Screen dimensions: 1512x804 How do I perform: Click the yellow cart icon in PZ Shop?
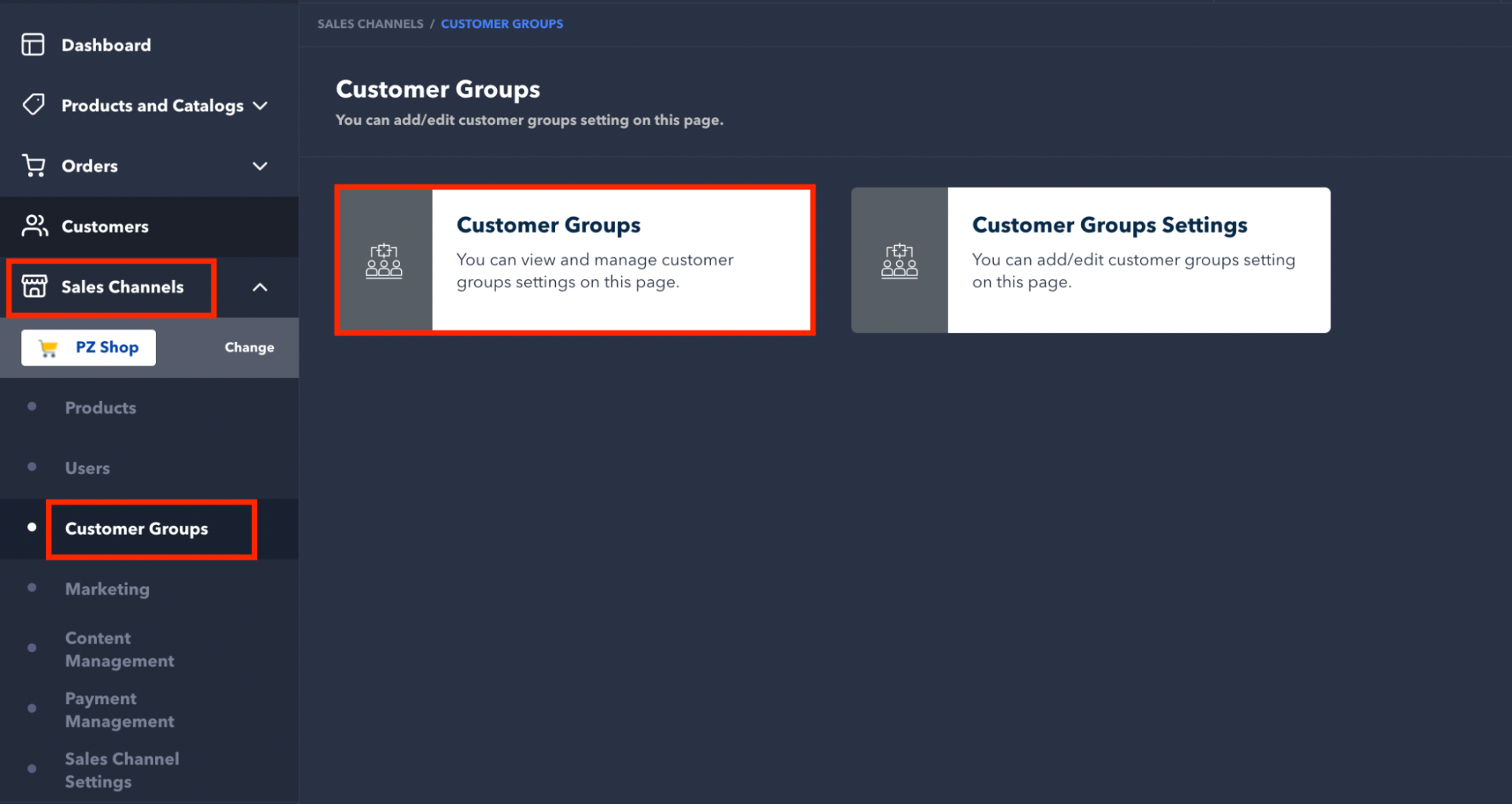point(48,348)
